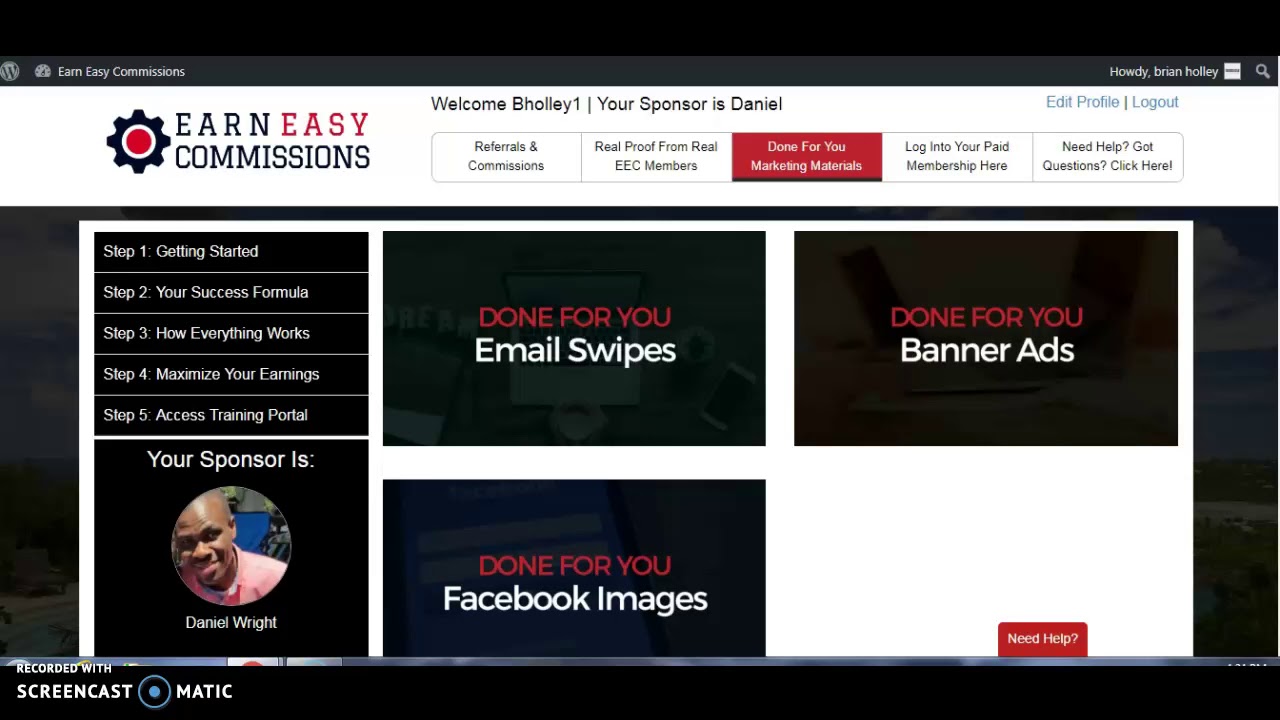The width and height of the screenshot is (1280, 720).
Task: Click the Welcome Bholley1 sponsor greeting text
Action: click(x=606, y=104)
